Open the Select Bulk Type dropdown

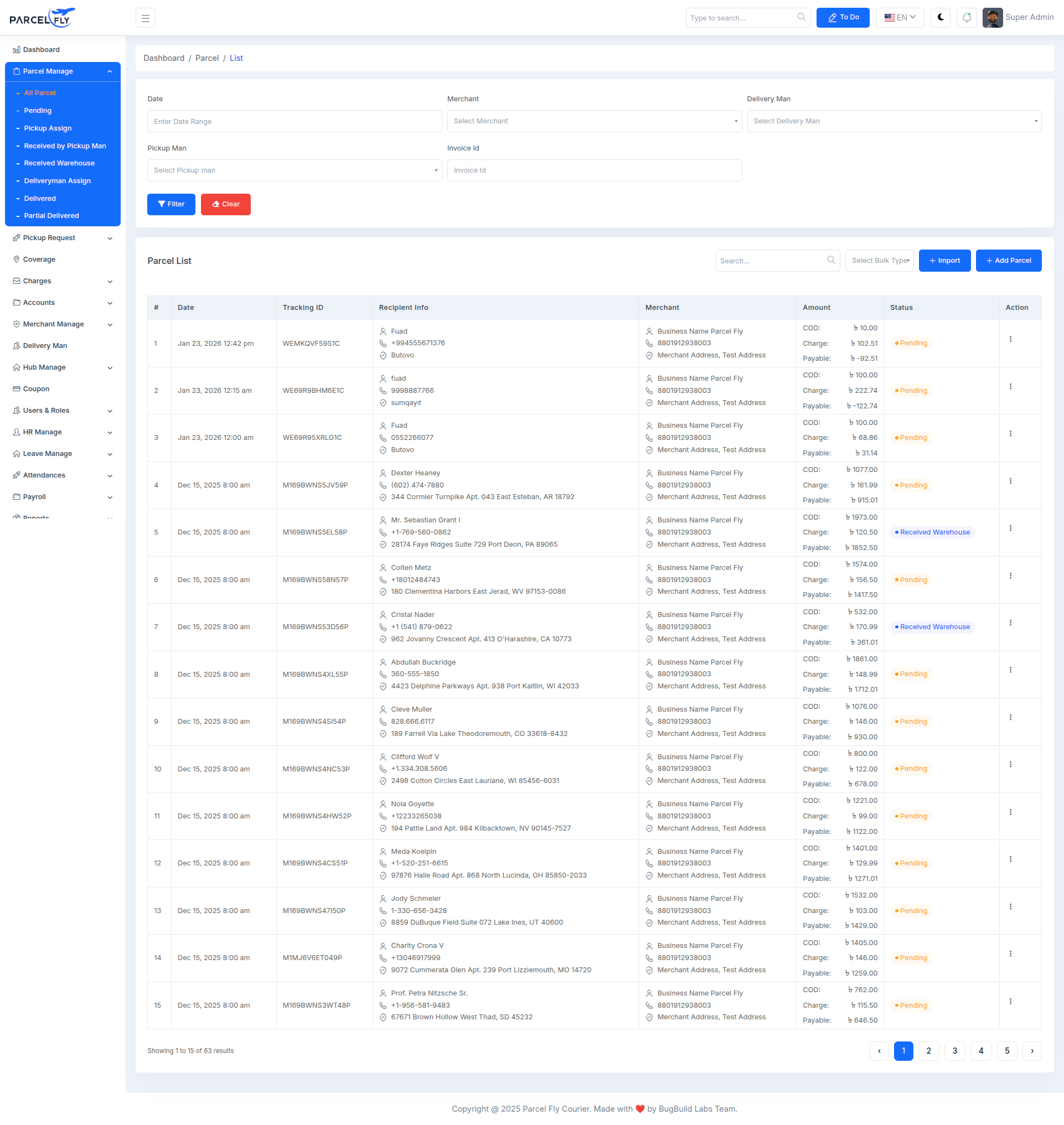coord(879,260)
